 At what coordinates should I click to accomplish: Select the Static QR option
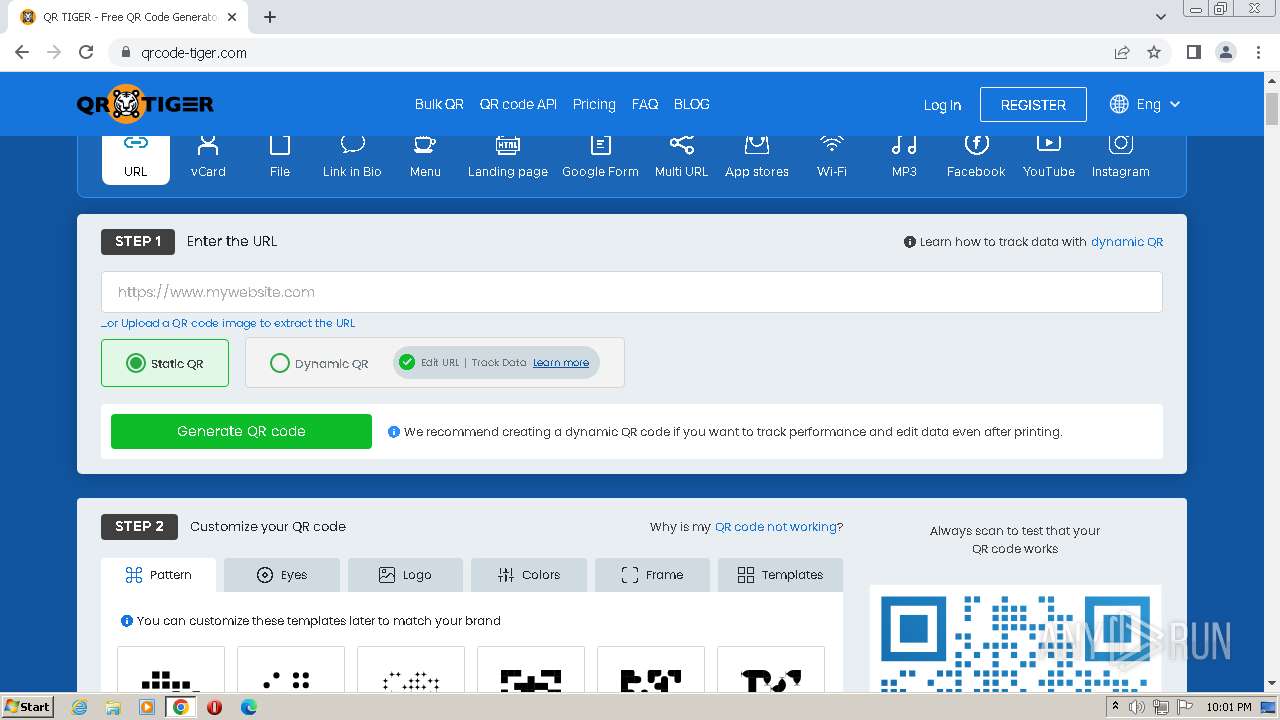(165, 363)
